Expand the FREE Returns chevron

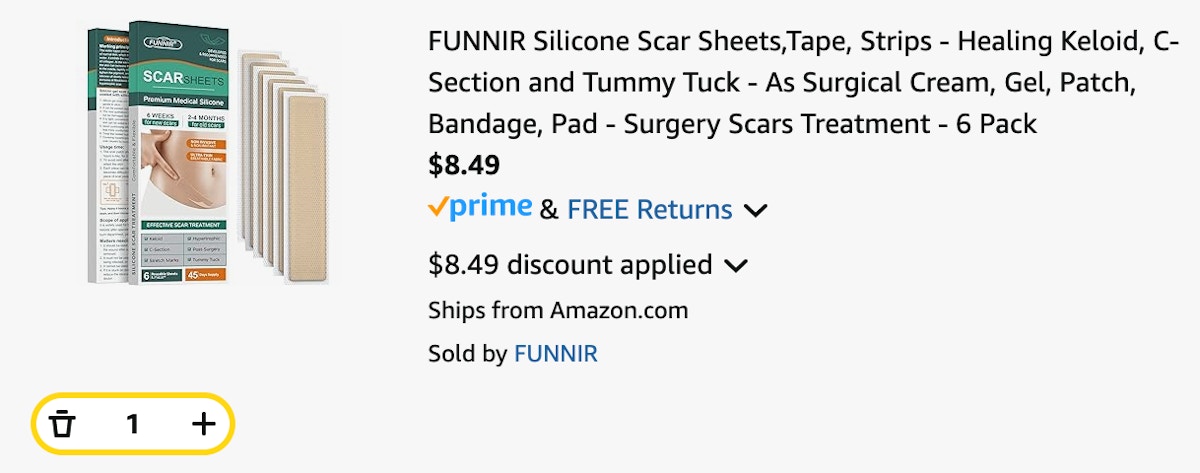[x=756, y=210]
